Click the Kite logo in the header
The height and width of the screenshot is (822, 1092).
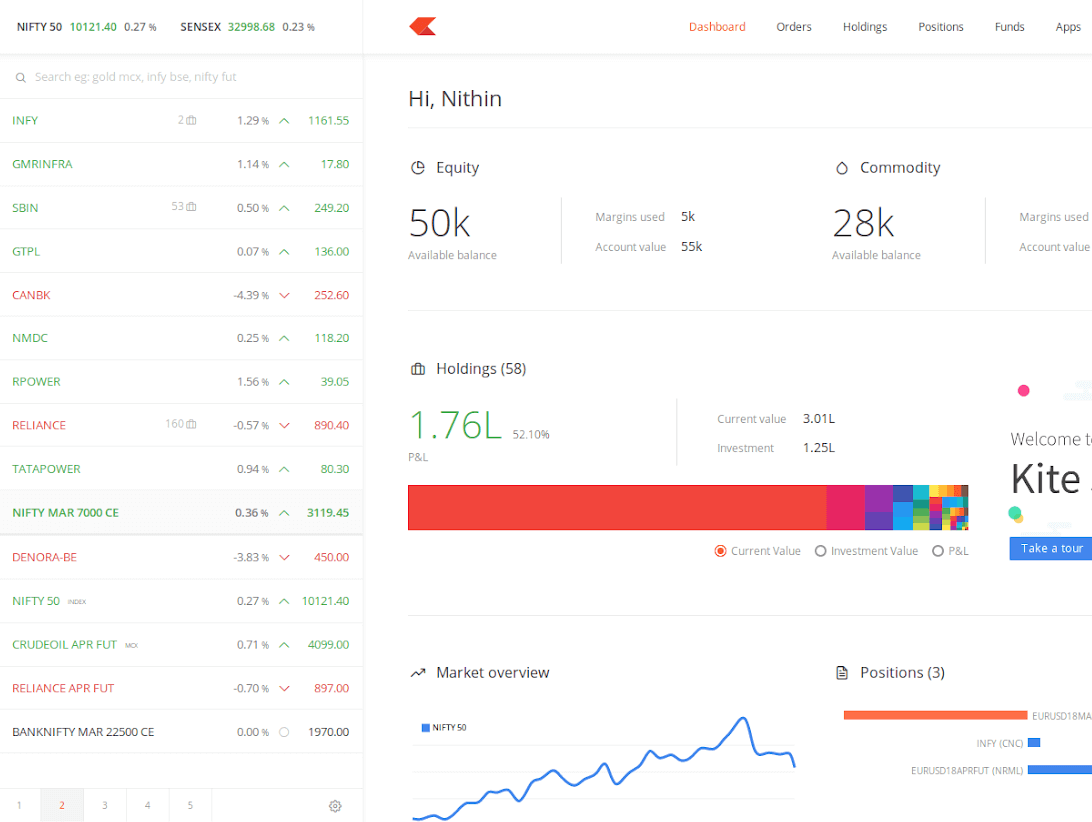[421, 26]
